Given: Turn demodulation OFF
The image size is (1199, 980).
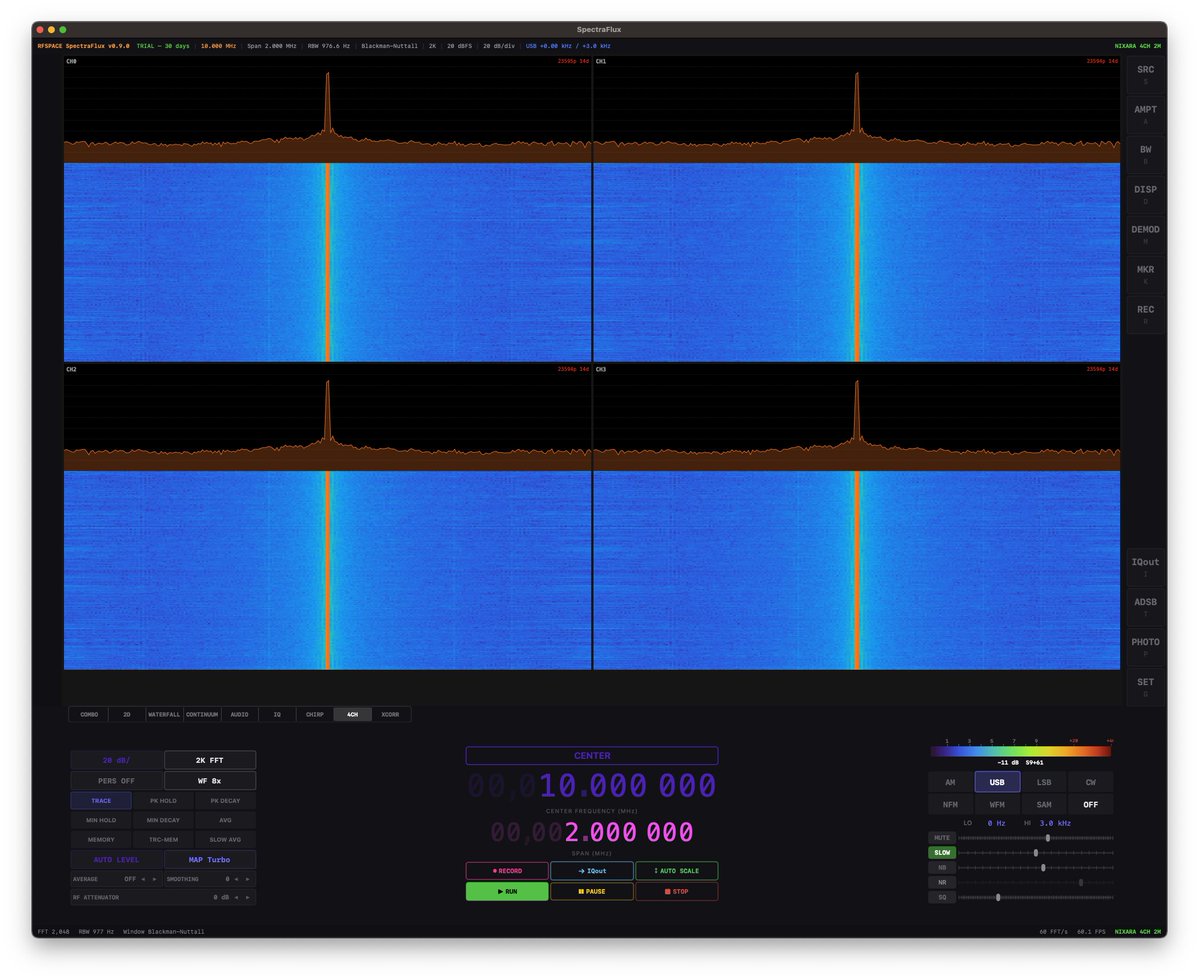Looking at the screenshot, I should 1090,804.
